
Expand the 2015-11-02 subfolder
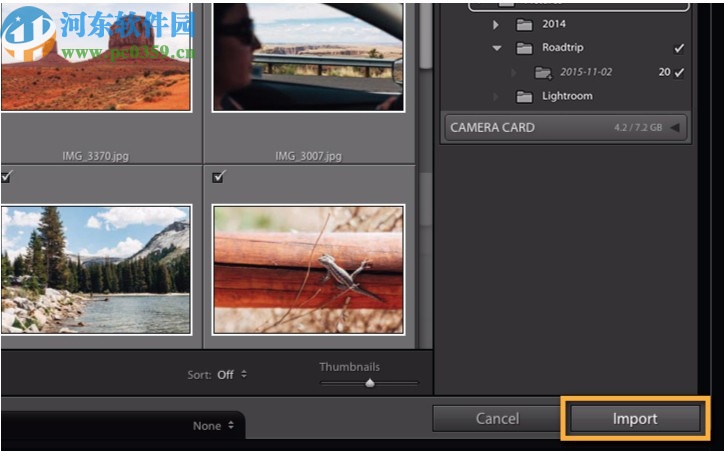[x=513, y=72]
